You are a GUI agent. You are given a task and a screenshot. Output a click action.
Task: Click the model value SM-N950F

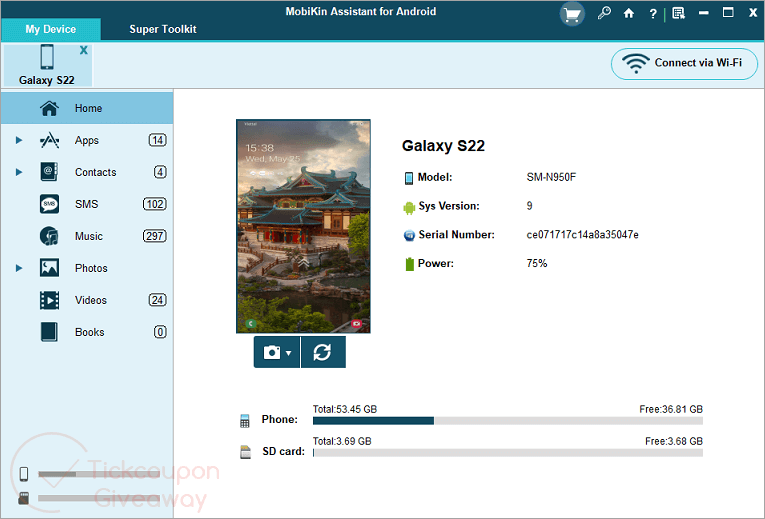point(551,178)
